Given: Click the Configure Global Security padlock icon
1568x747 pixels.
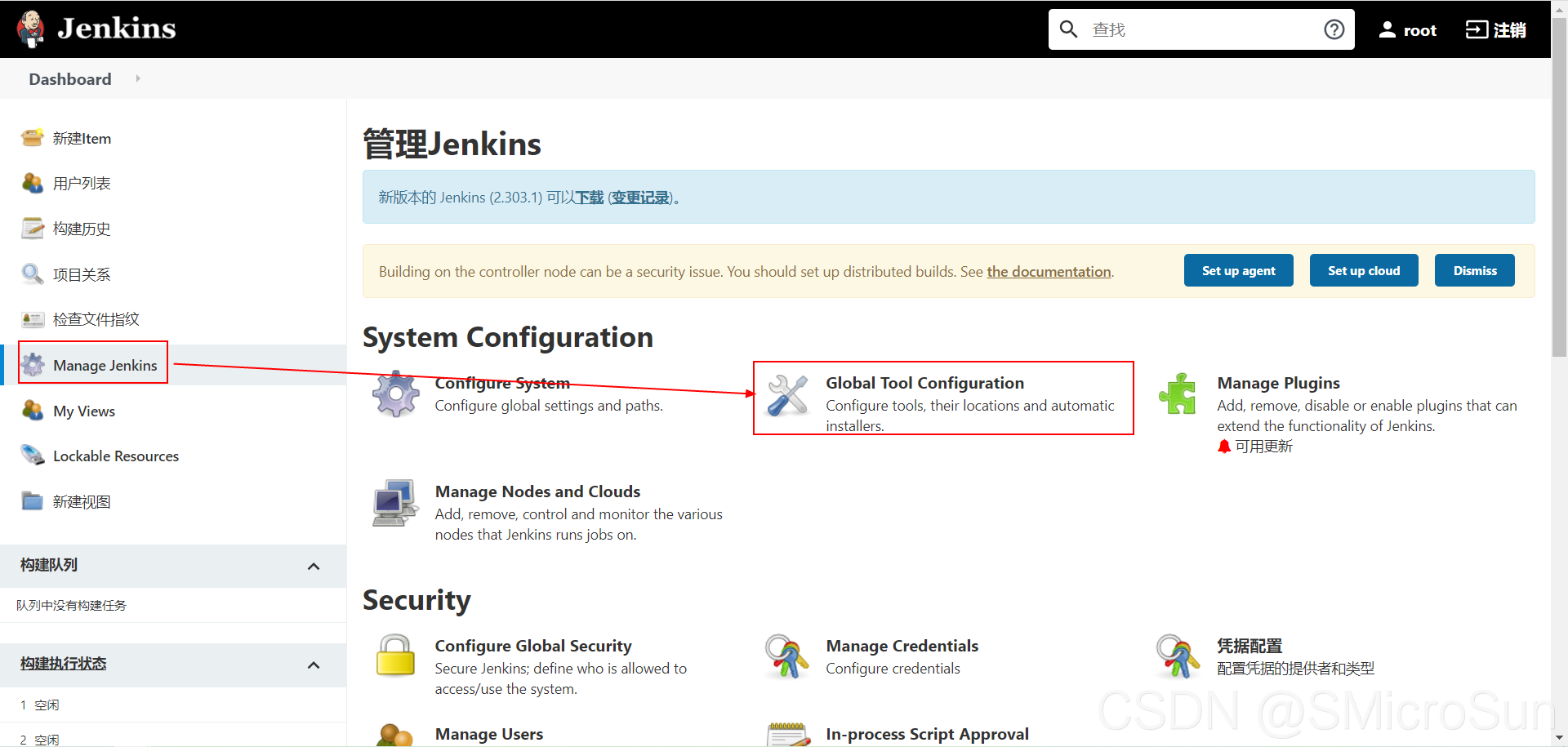Looking at the screenshot, I should [396, 656].
